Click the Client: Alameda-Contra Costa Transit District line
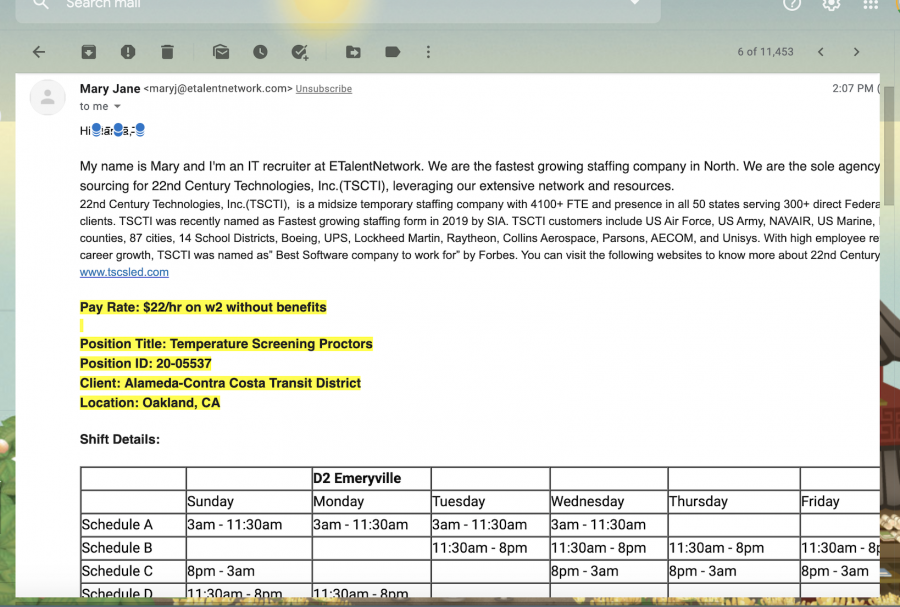The image size is (900, 607). (220, 383)
